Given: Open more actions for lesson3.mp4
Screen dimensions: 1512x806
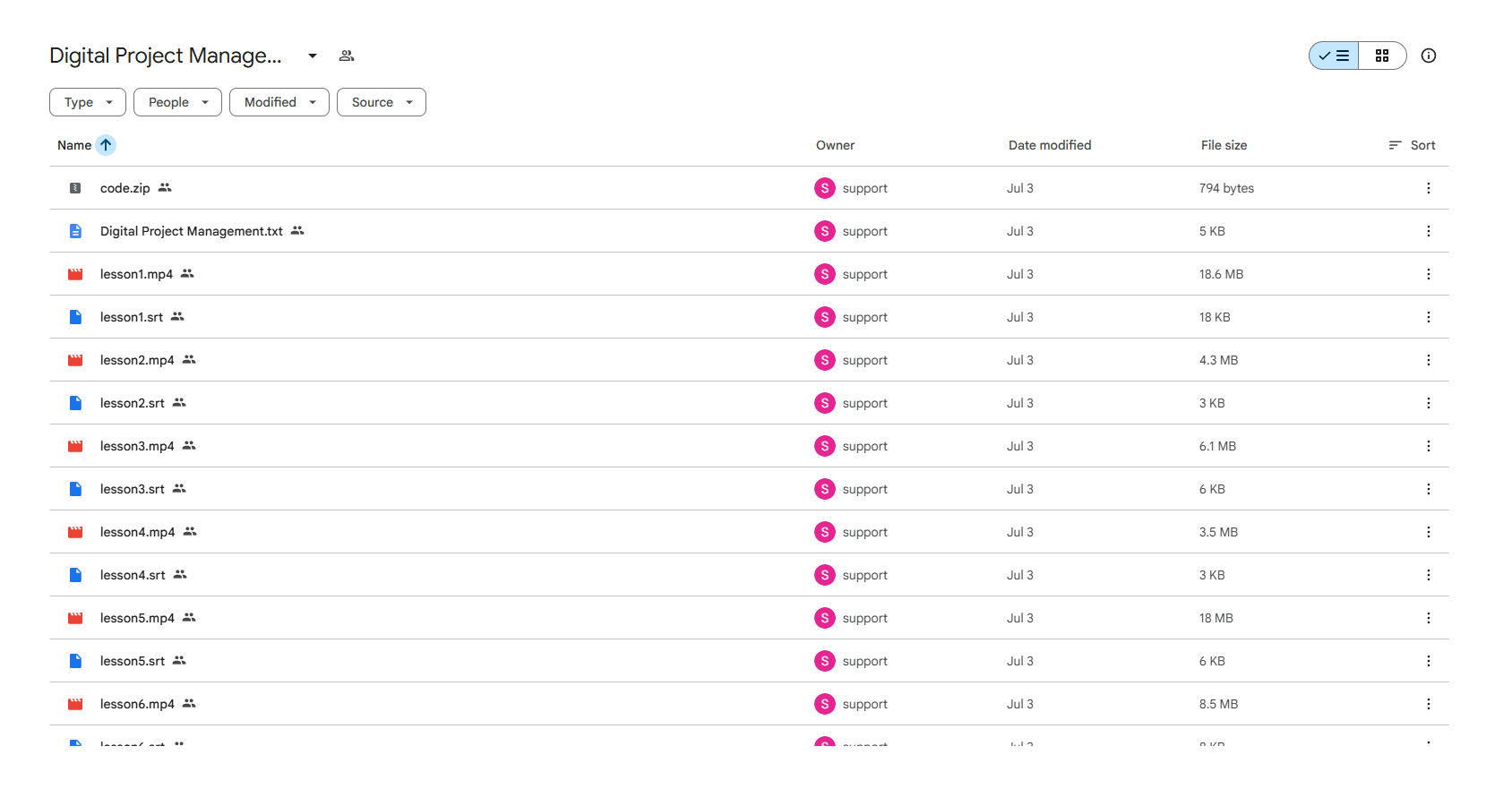Looking at the screenshot, I should coord(1429,446).
